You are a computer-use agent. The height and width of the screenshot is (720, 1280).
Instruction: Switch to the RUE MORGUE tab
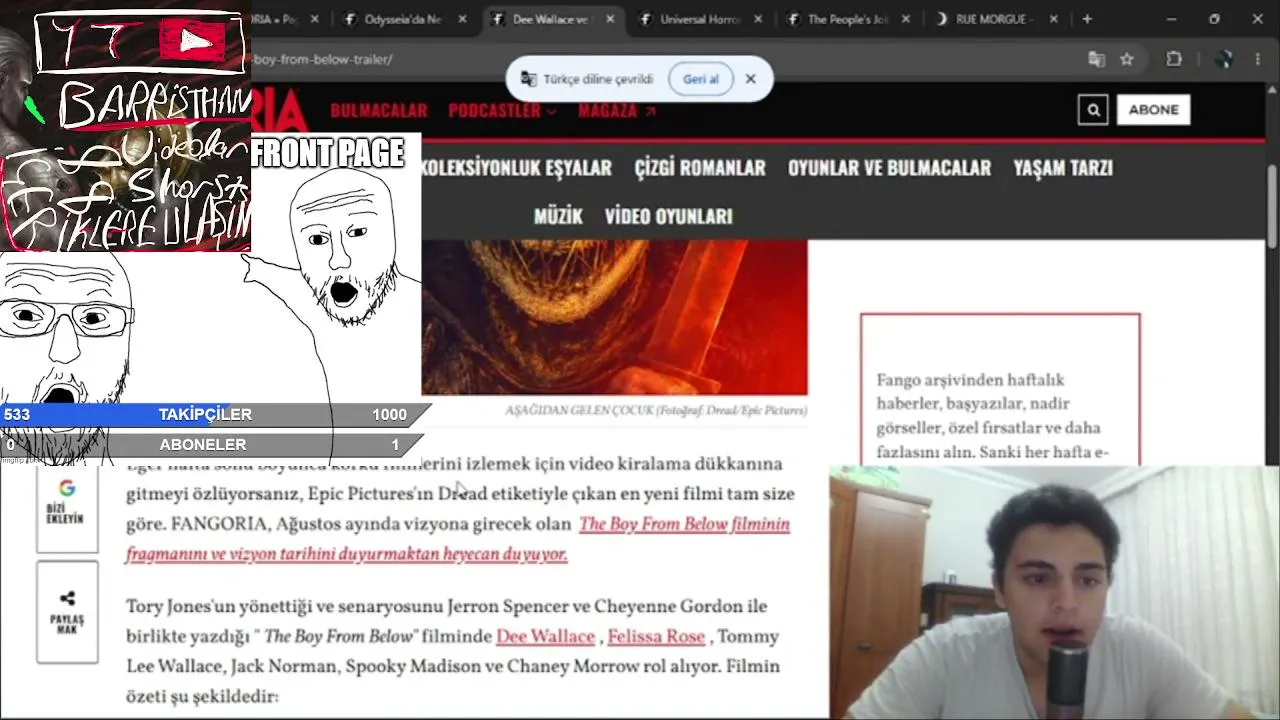995,19
